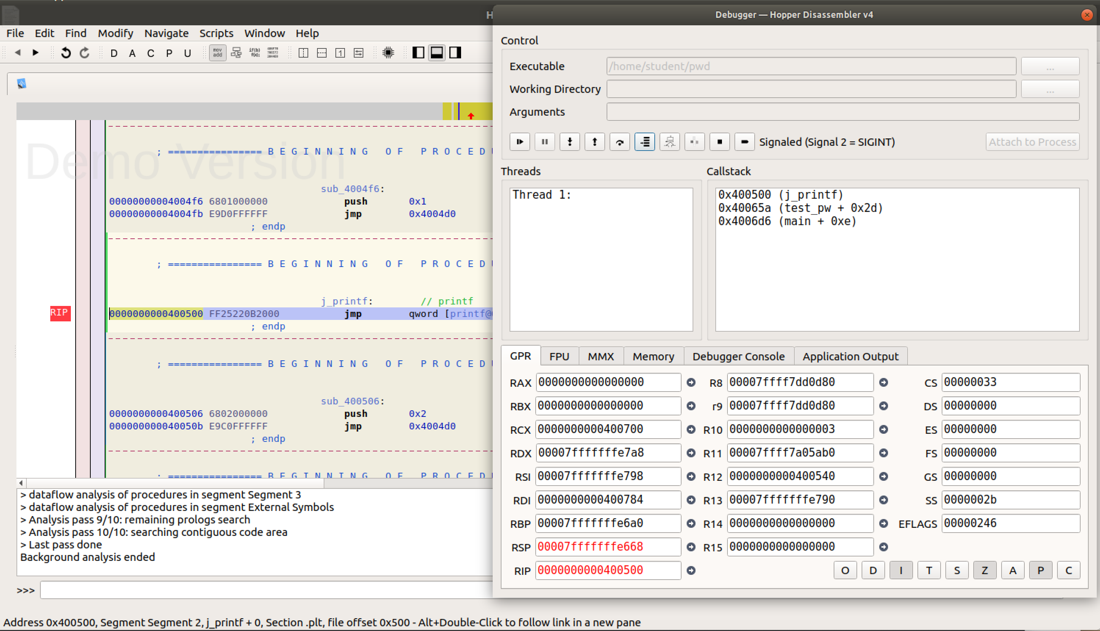Click the Step Into button
1100x631 pixels.
tap(570, 142)
